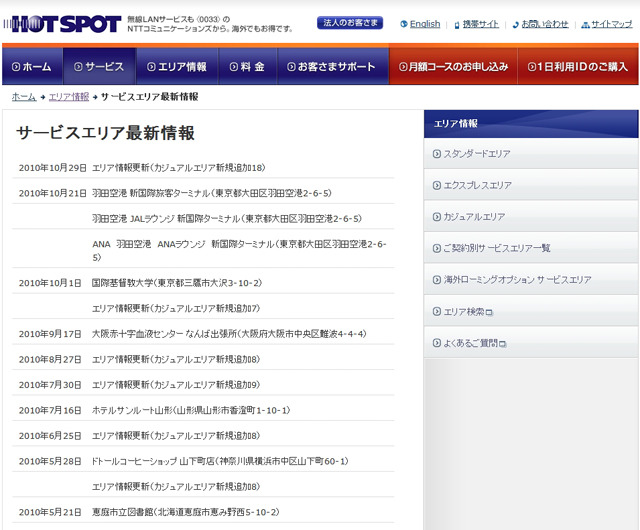This screenshot has height=530, width=640.
Task: Click the globe icon beside English
Action: (x=404, y=24)
